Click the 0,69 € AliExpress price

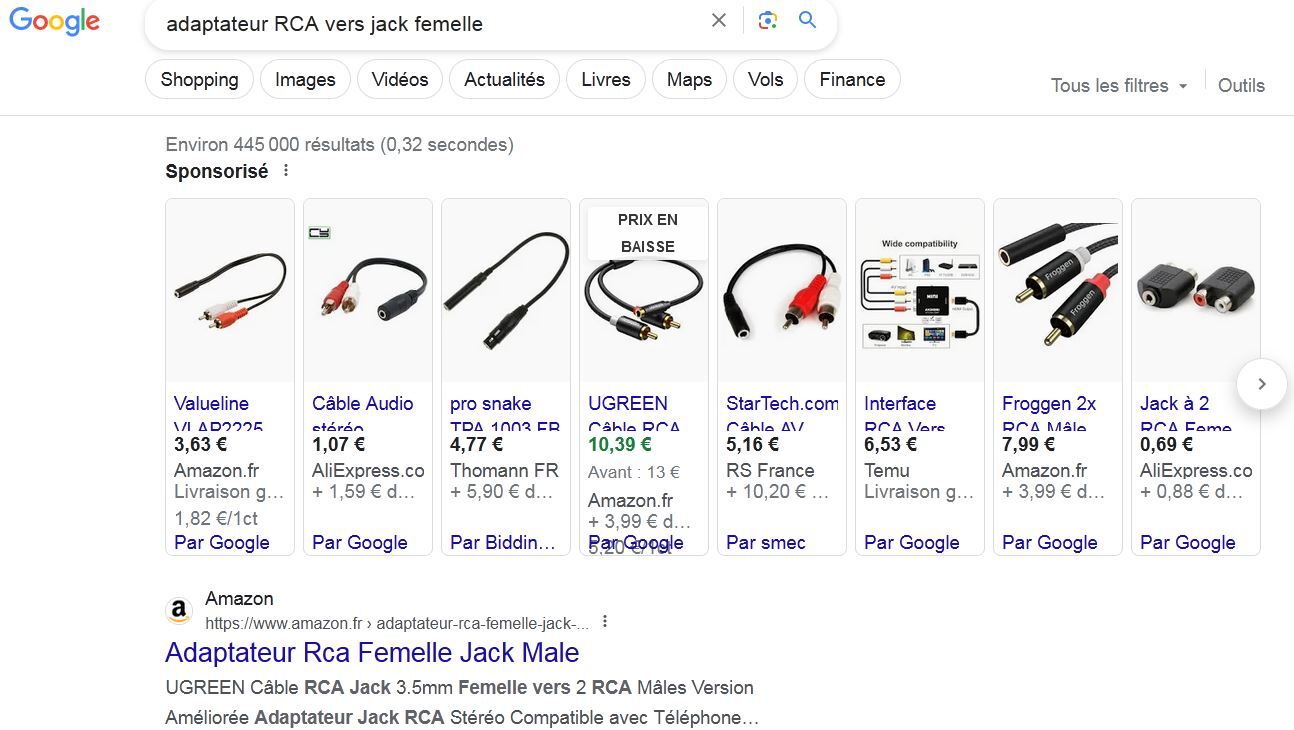click(x=1166, y=444)
